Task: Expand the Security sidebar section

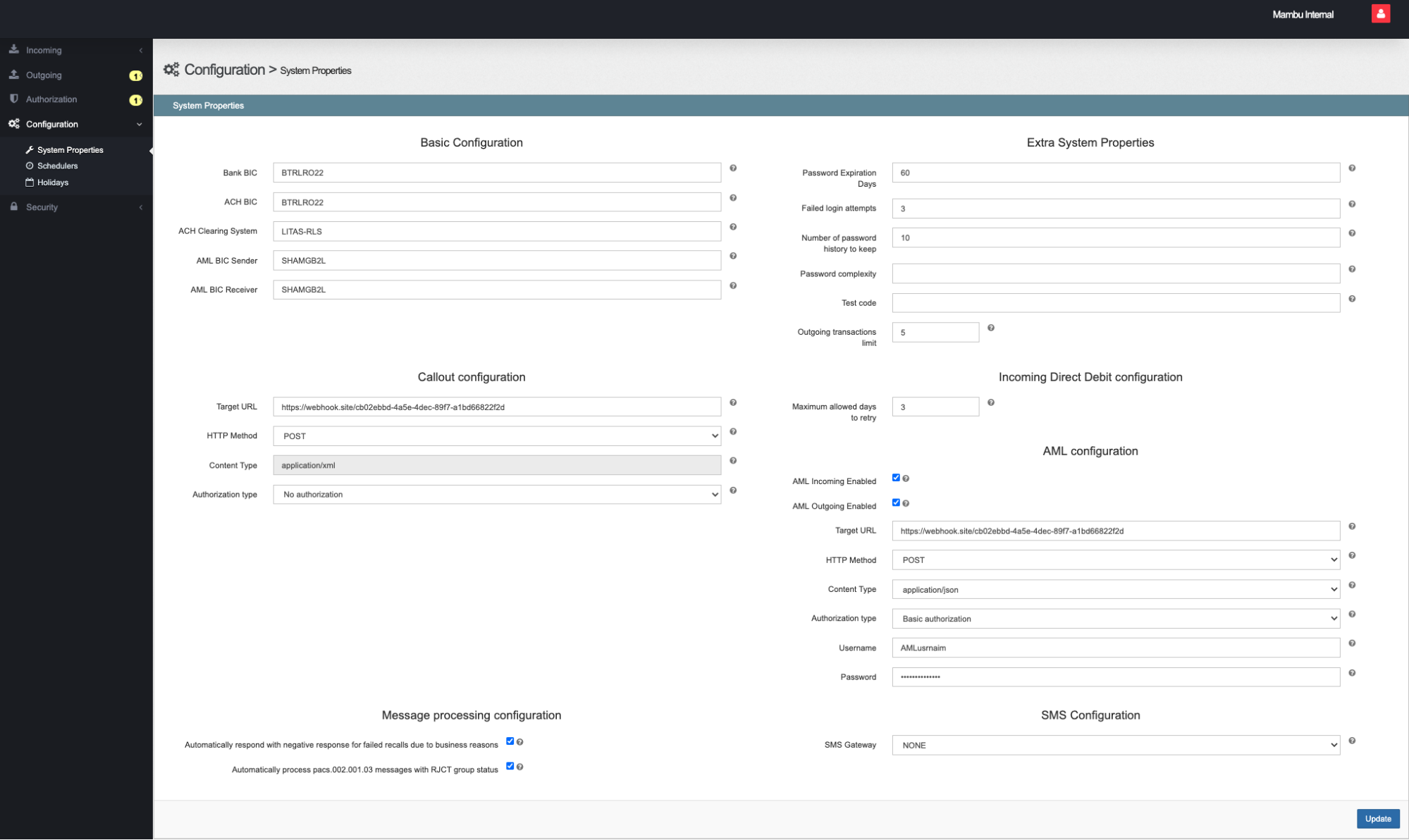Action: (x=42, y=207)
